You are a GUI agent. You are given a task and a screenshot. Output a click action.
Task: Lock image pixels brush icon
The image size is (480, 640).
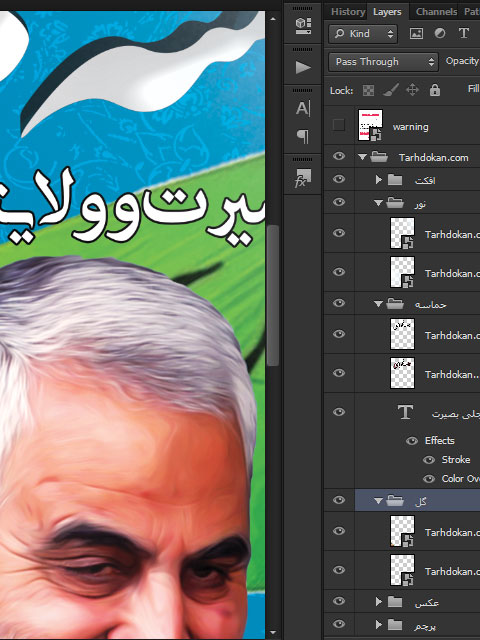391,90
